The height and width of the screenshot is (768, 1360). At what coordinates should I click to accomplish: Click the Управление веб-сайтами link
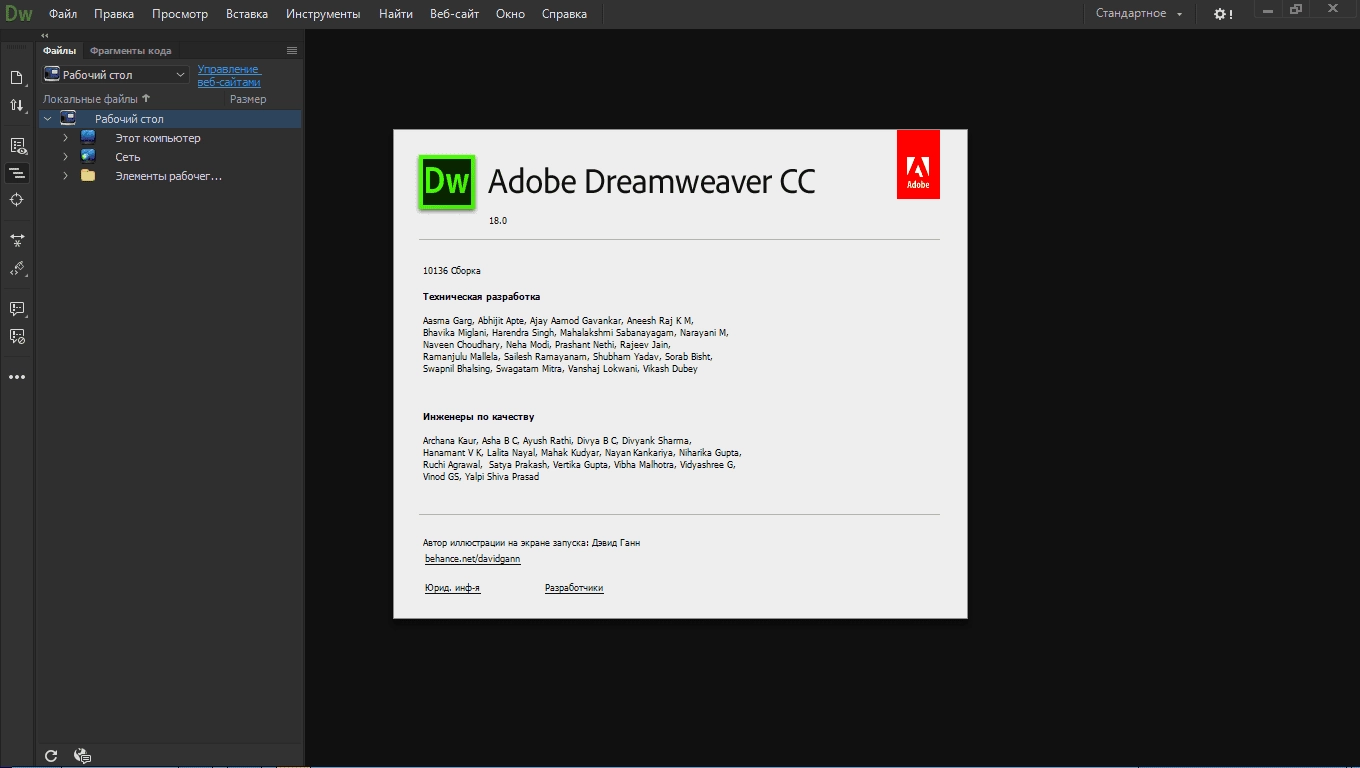(x=229, y=75)
